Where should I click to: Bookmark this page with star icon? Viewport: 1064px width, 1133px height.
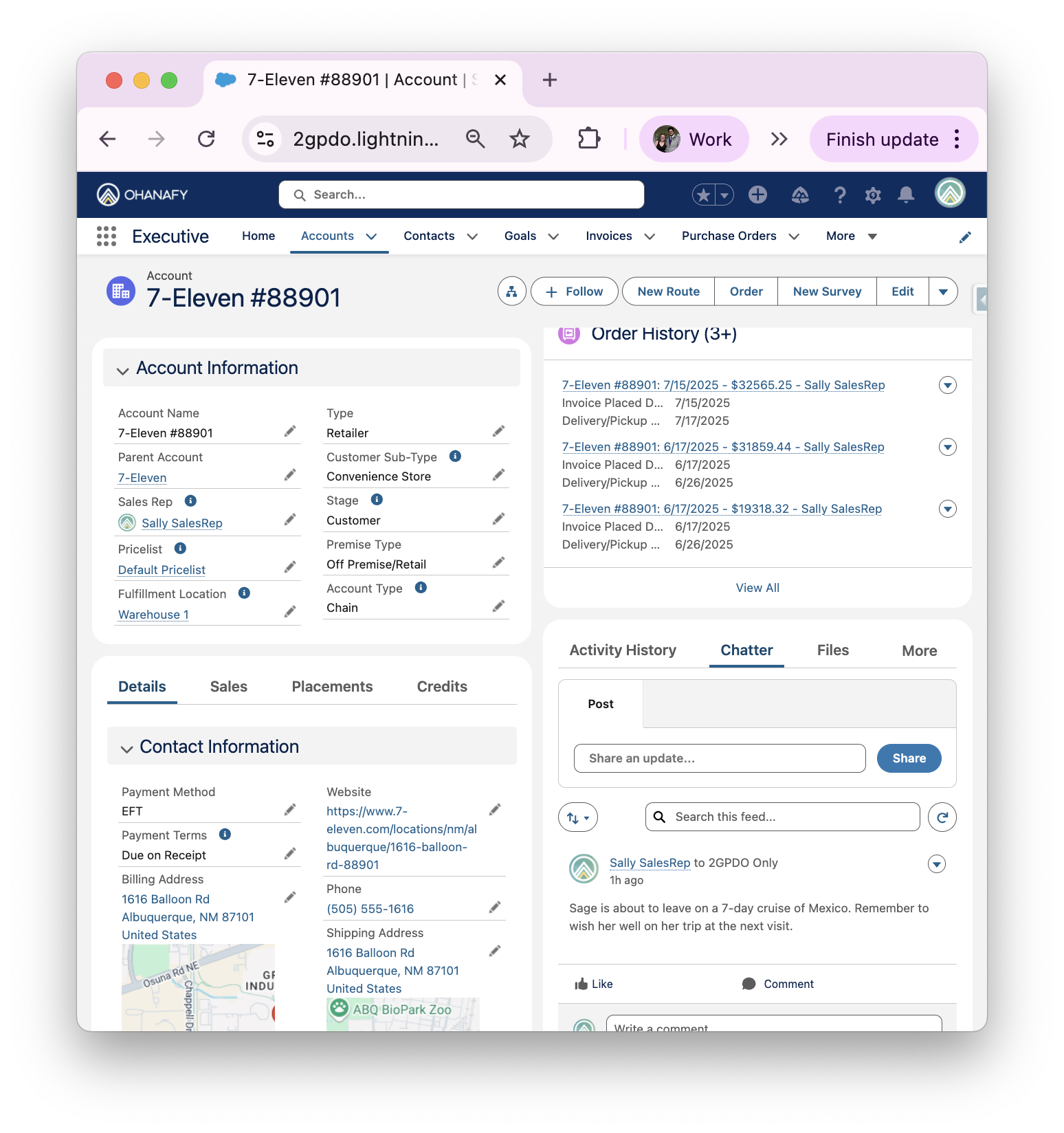click(520, 140)
